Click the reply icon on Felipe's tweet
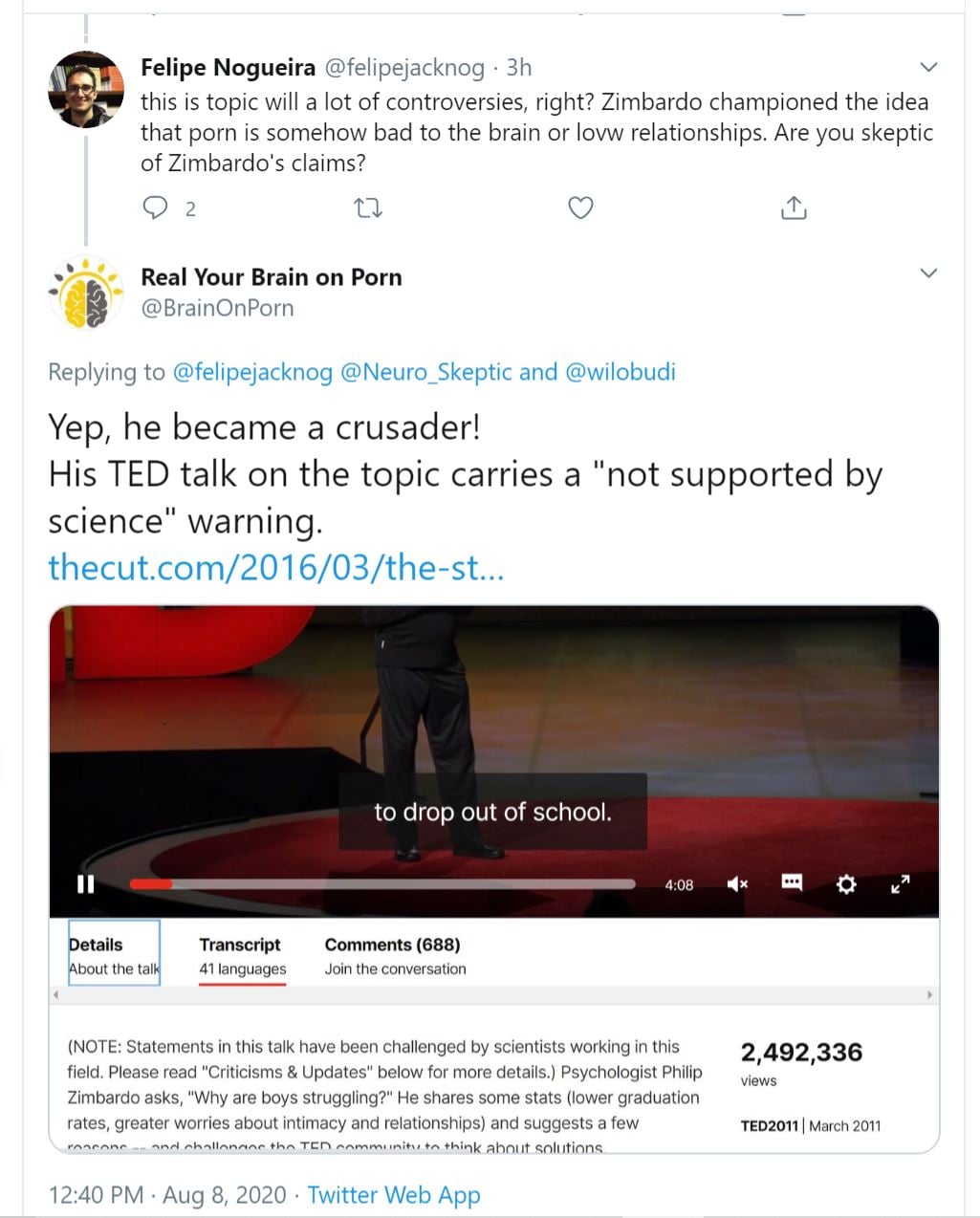 click(155, 207)
